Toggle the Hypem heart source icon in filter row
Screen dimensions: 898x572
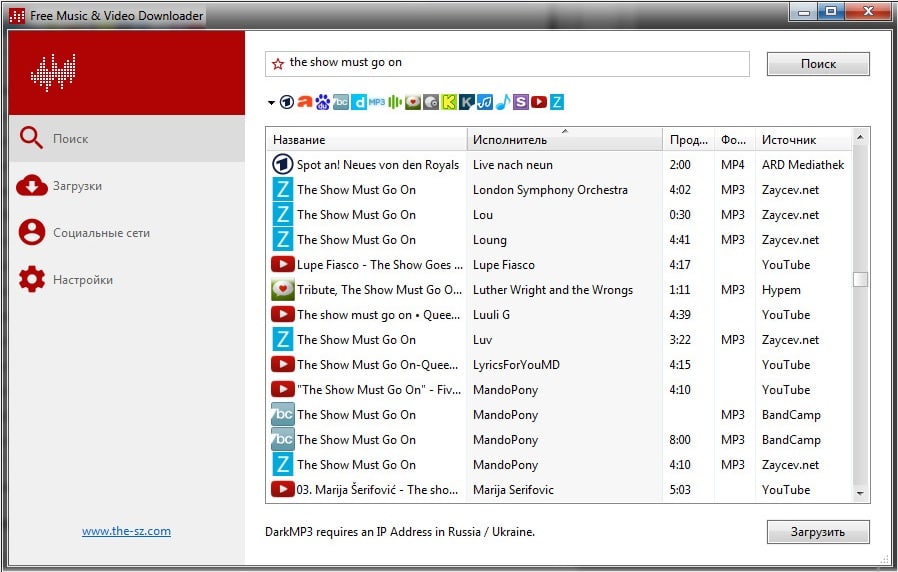tap(412, 102)
